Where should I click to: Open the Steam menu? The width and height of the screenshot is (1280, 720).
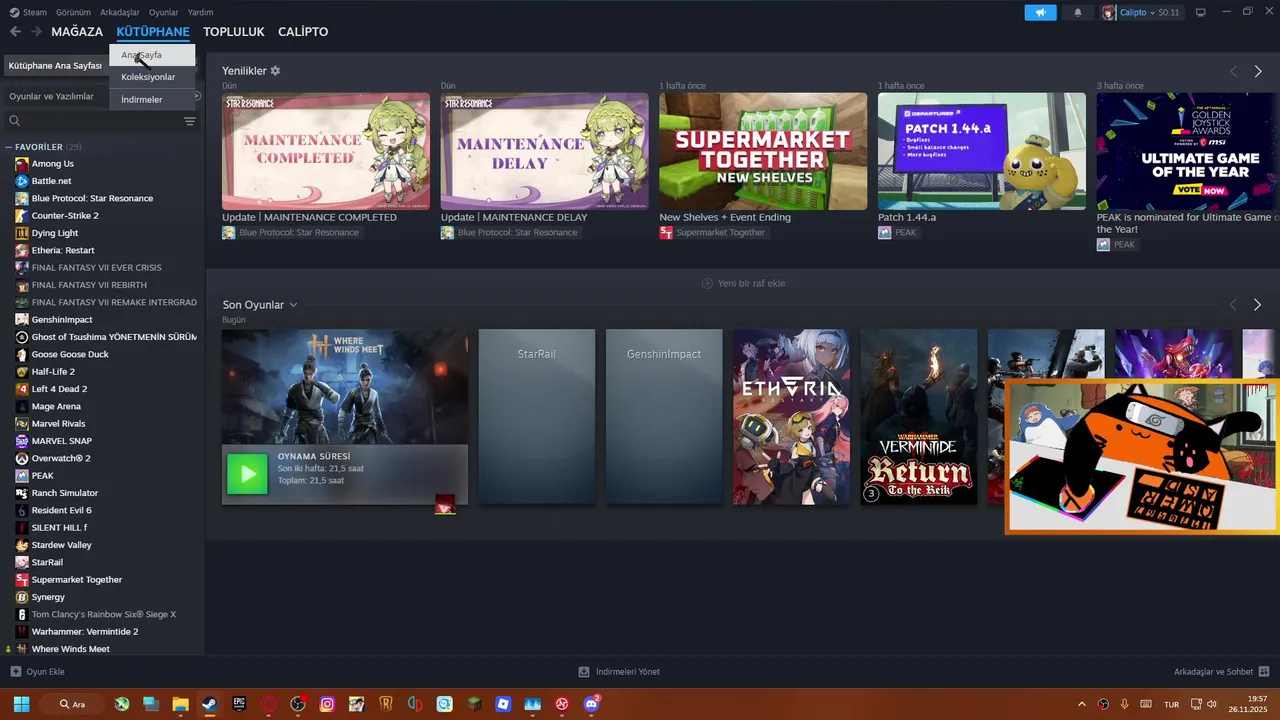click(28, 12)
